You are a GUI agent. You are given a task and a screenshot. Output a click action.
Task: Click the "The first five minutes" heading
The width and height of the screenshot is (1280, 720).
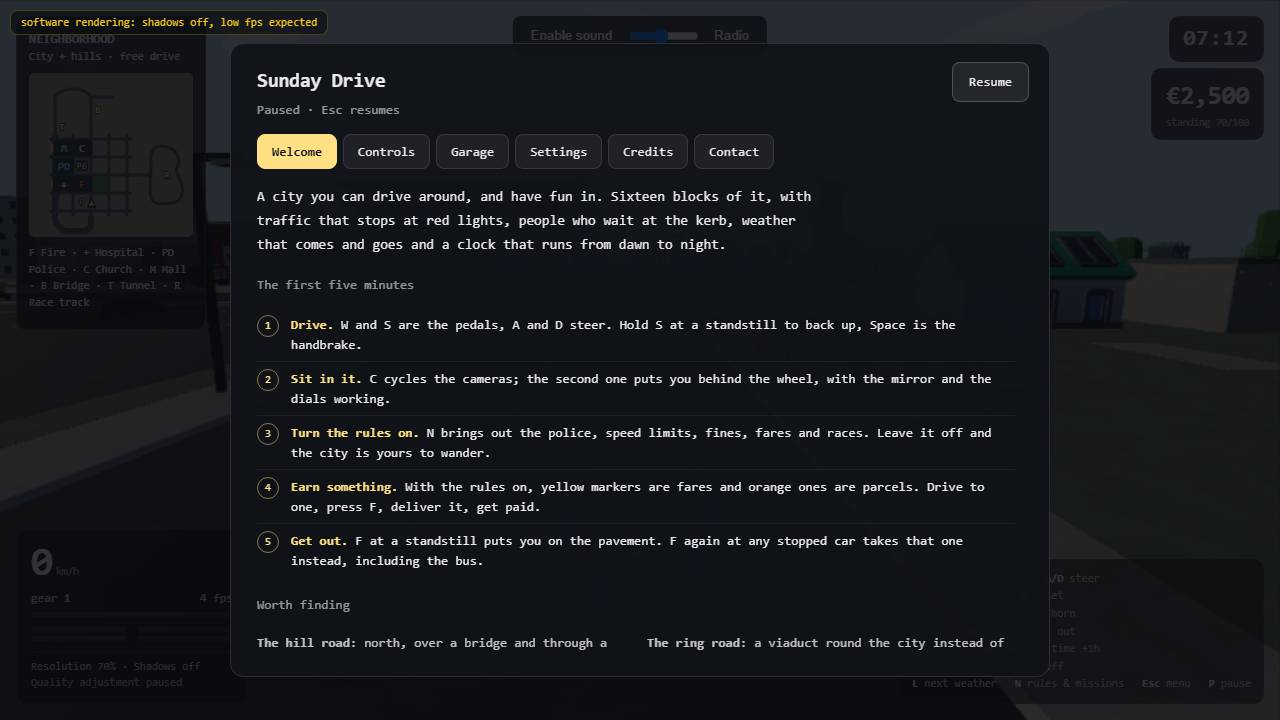click(x=335, y=285)
